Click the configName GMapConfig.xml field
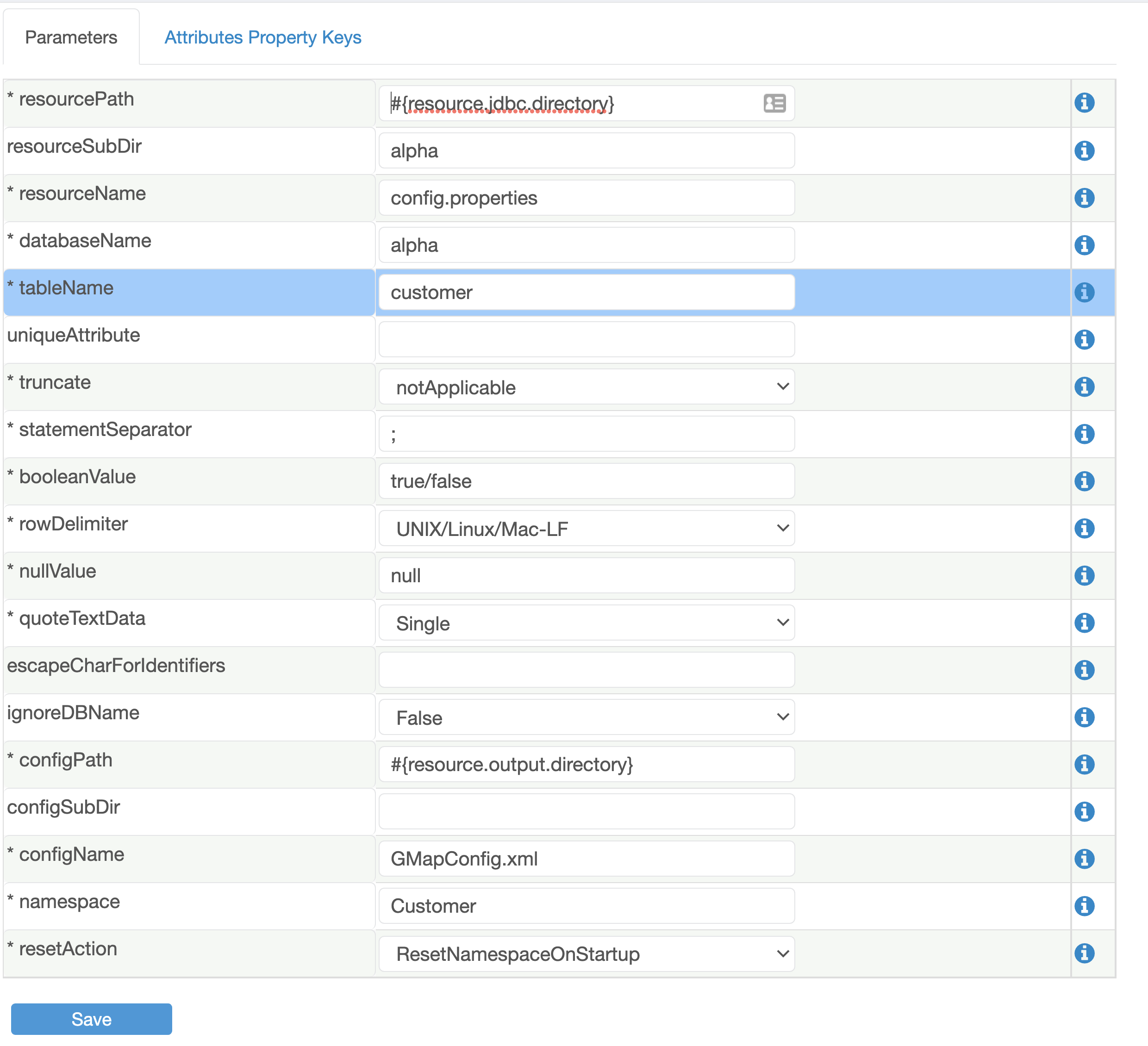1148x1046 pixels. [x=586, y=859]
